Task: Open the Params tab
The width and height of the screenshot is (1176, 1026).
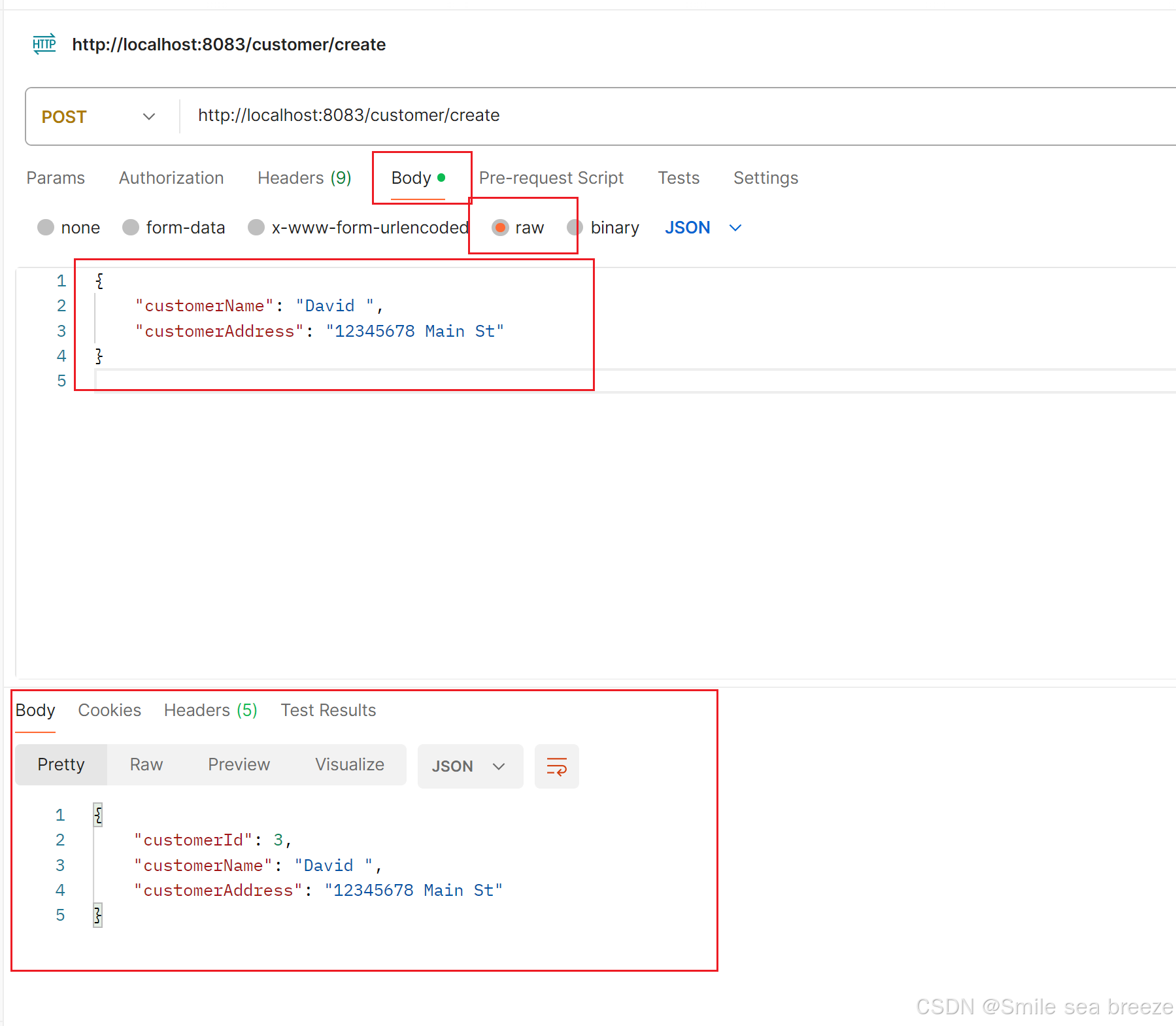Action: point(56,178)
